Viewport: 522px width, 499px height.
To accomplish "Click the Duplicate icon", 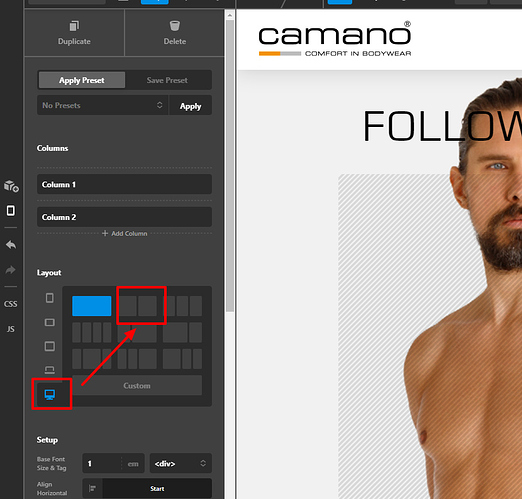I will (x=74, y=26).
